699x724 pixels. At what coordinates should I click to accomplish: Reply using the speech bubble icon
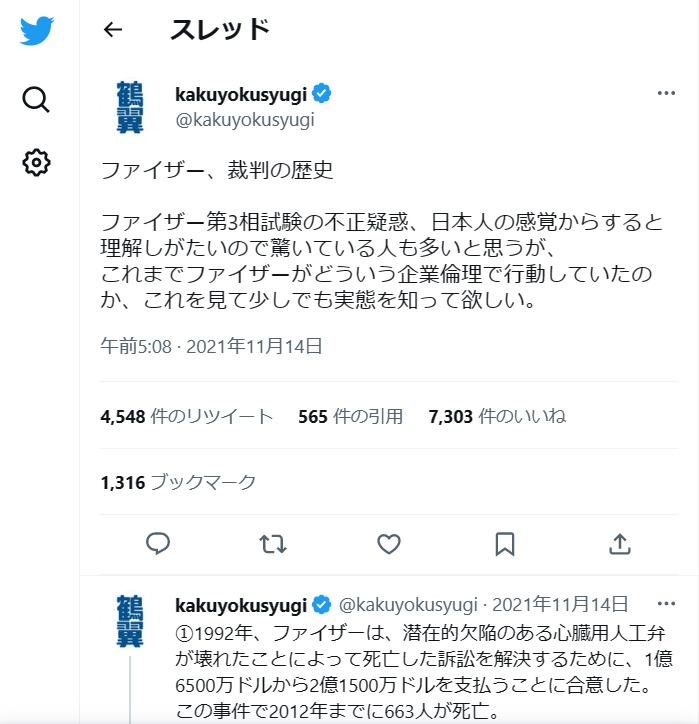point(158,544)
